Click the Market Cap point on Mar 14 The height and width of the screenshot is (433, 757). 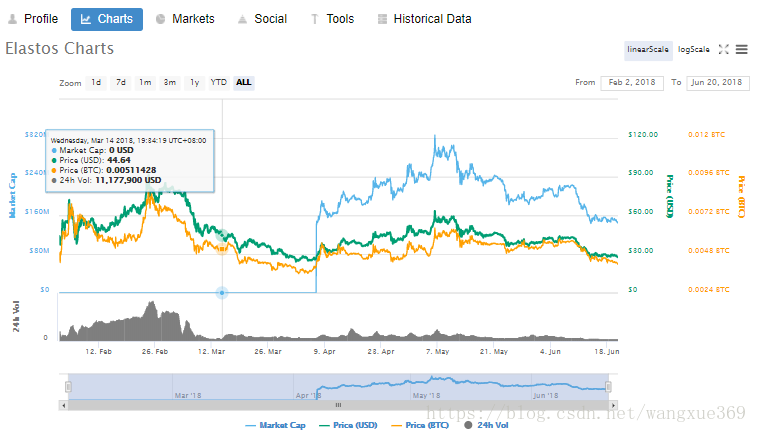point(222,293)
